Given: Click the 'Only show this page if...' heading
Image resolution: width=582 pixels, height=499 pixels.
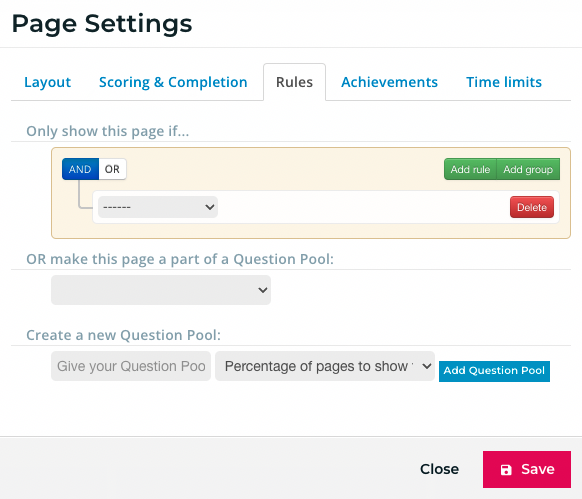Looking at the screenshot, I should click(x=108, y=131).
